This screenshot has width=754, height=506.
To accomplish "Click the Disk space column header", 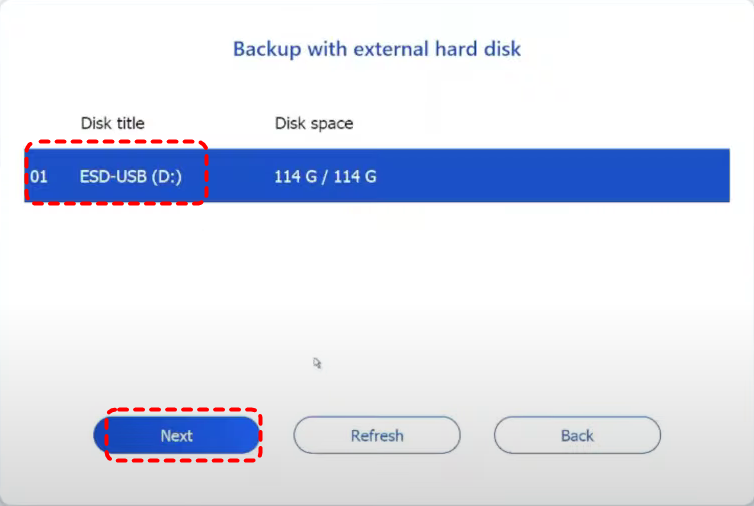I will 314,124.
